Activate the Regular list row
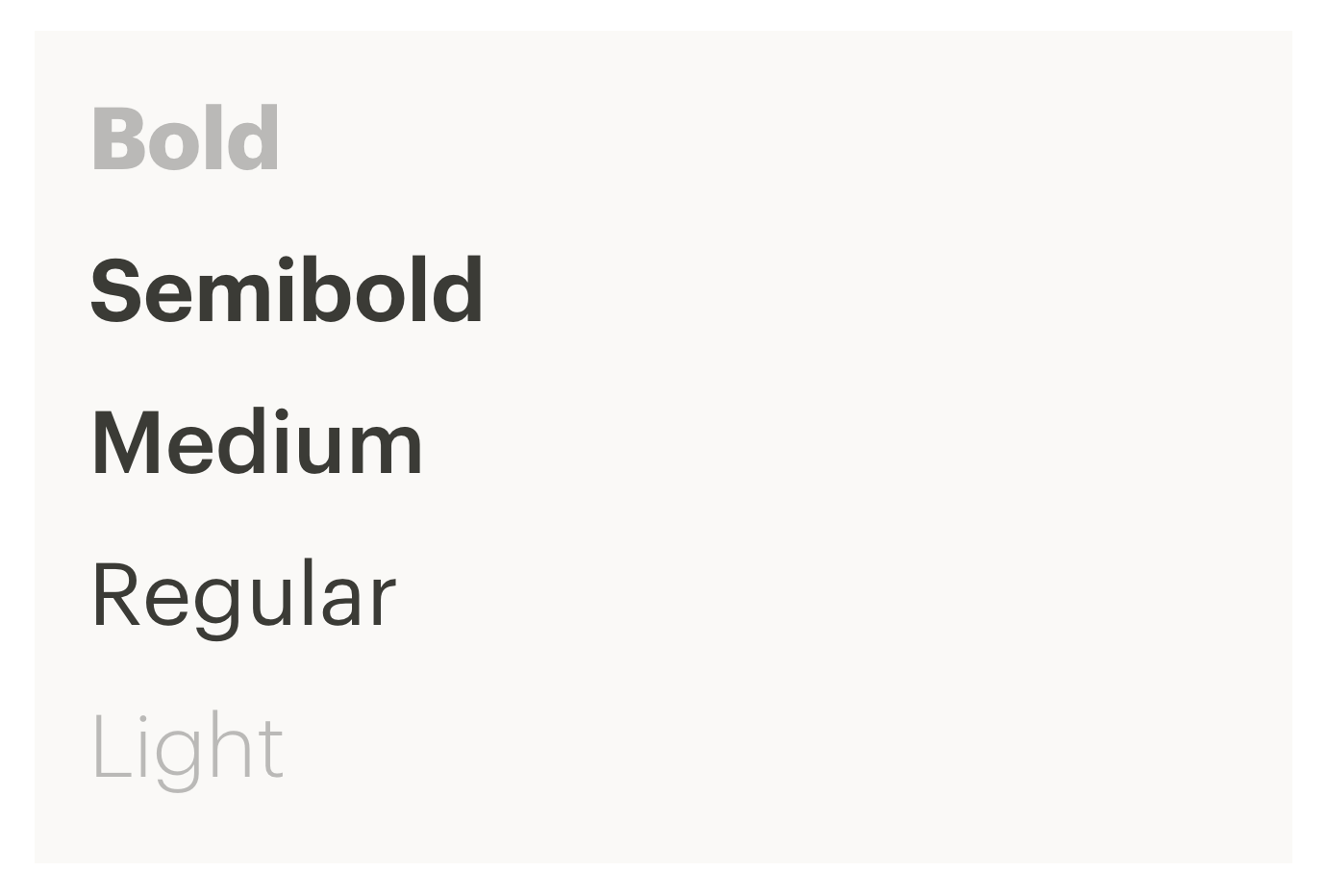 pyautogui.click(x=243, y=598)
